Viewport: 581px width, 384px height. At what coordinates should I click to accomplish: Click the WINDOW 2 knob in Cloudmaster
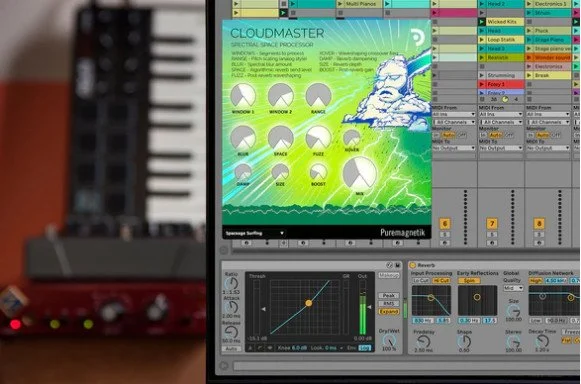click(281, 96)
